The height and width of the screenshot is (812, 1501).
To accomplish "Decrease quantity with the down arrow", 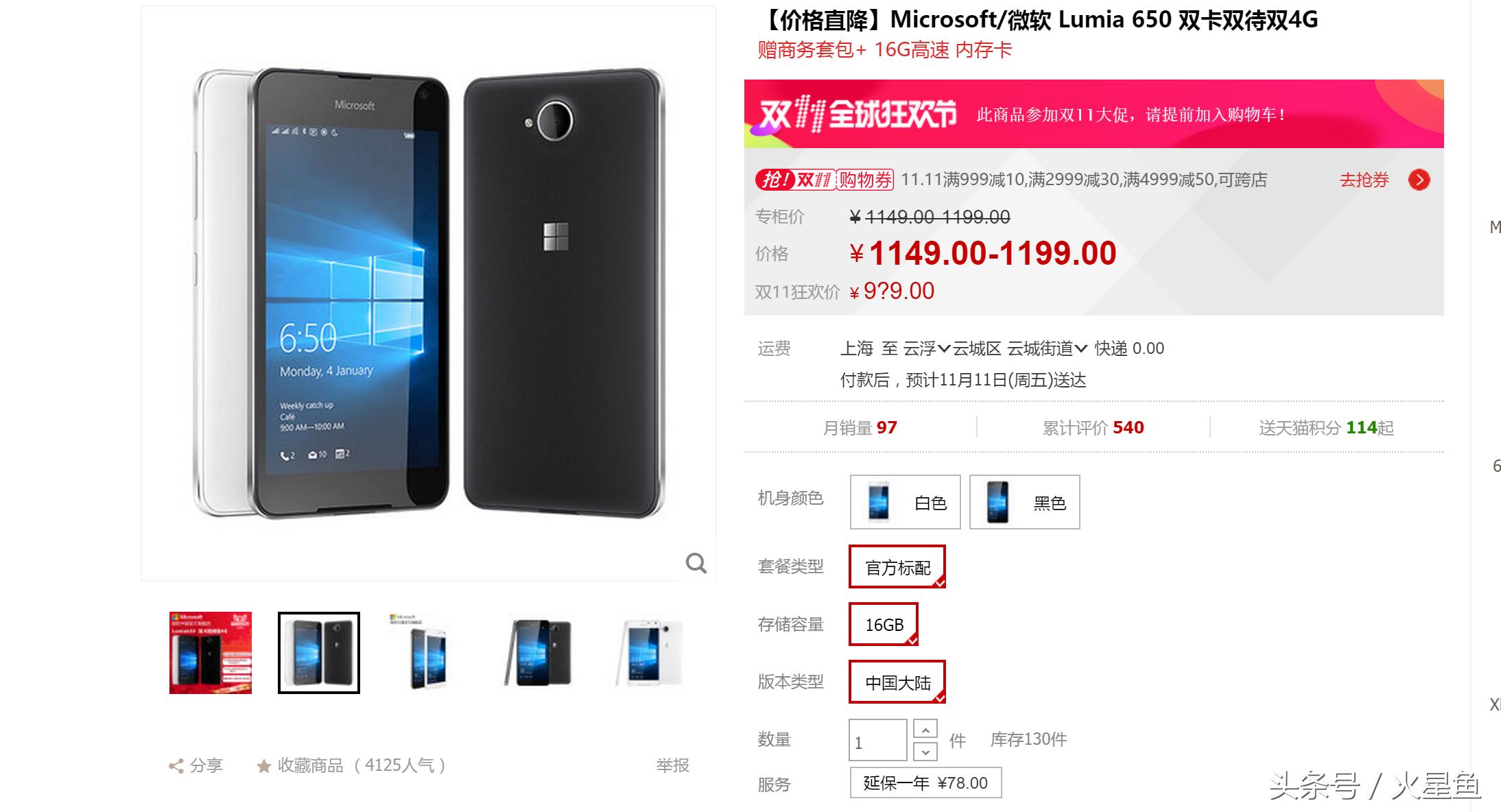I will click(x=925, y=752).
